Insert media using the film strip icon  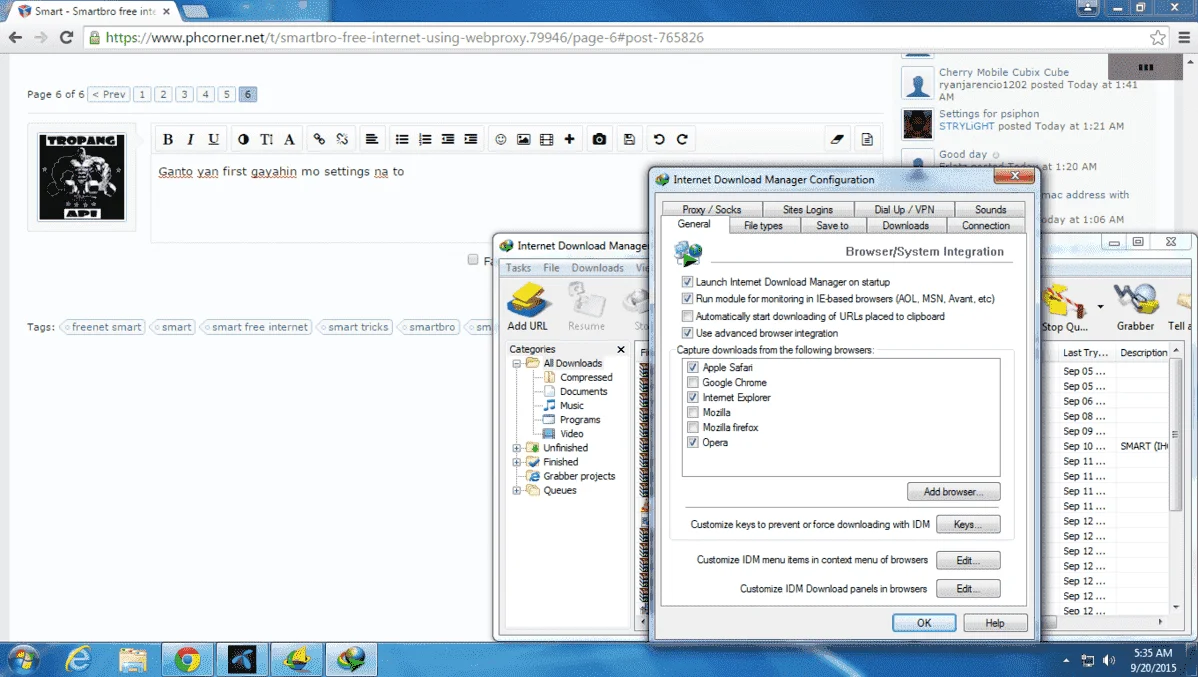[546, 139]
